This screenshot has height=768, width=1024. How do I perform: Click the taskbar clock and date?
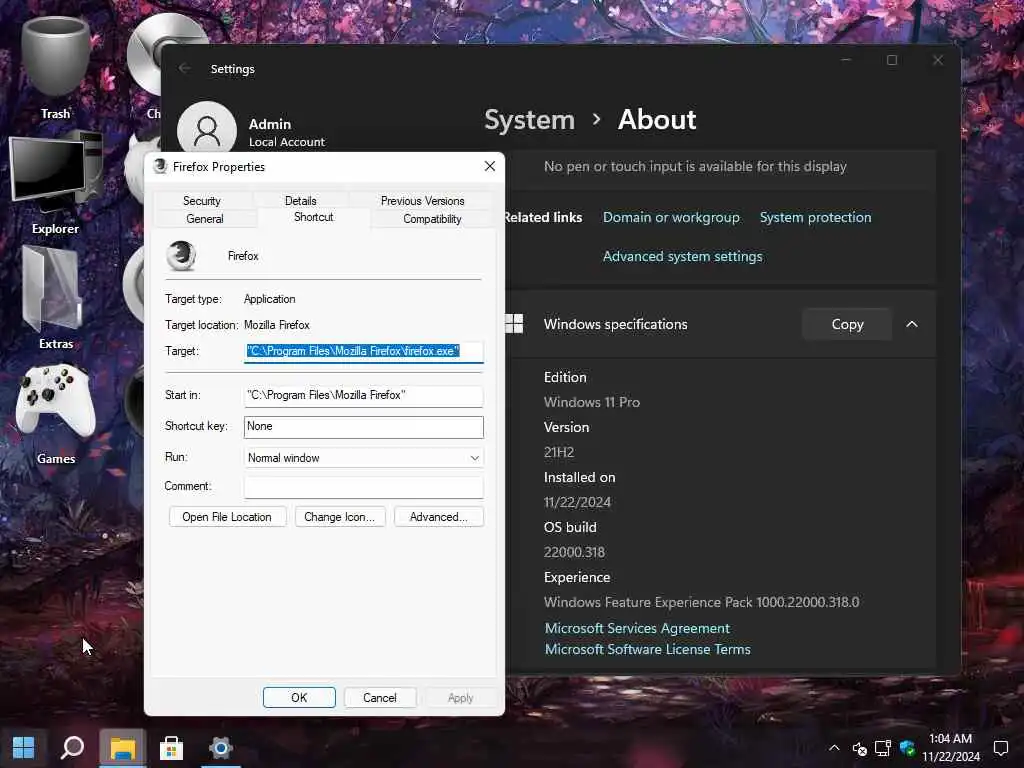(x=951, y=748)
